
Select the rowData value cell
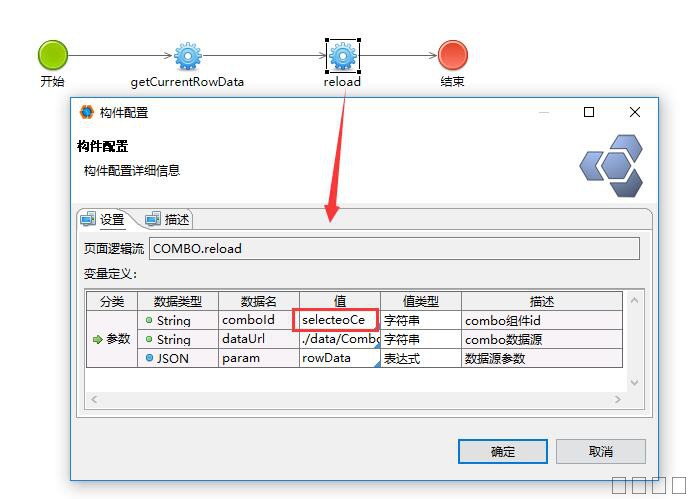click(x=339, y=358)
